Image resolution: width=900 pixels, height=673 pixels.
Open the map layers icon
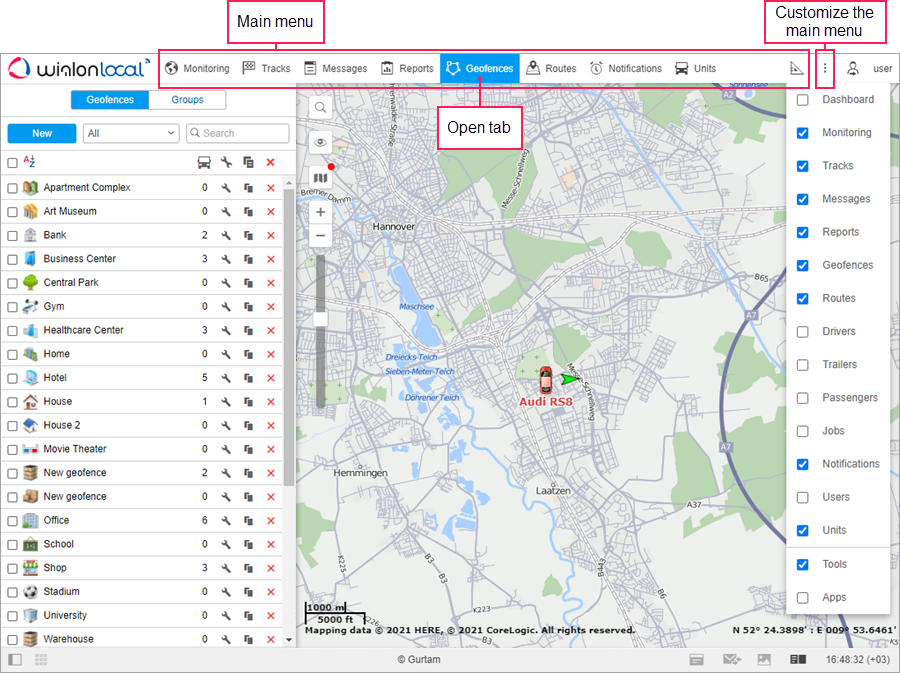pyautogui.click(x=321, y=177)
